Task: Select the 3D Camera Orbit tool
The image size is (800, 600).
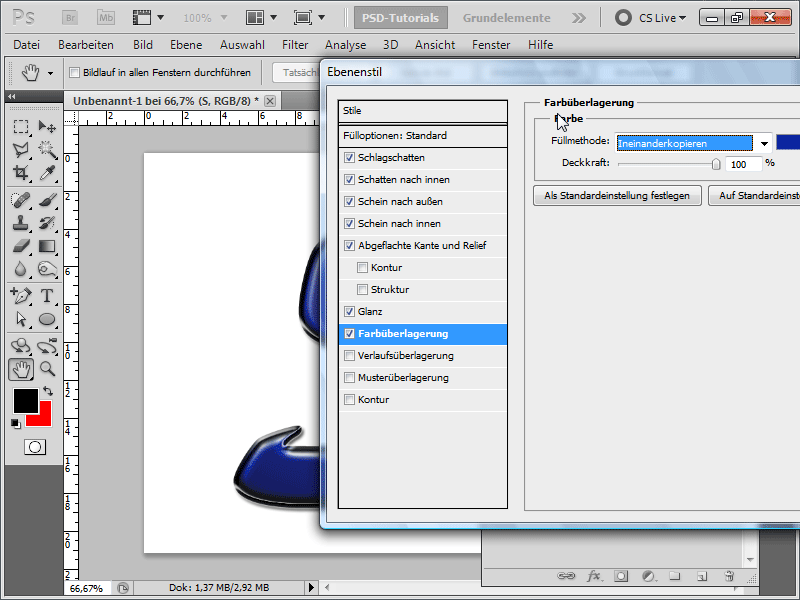Action: [47, 346]
